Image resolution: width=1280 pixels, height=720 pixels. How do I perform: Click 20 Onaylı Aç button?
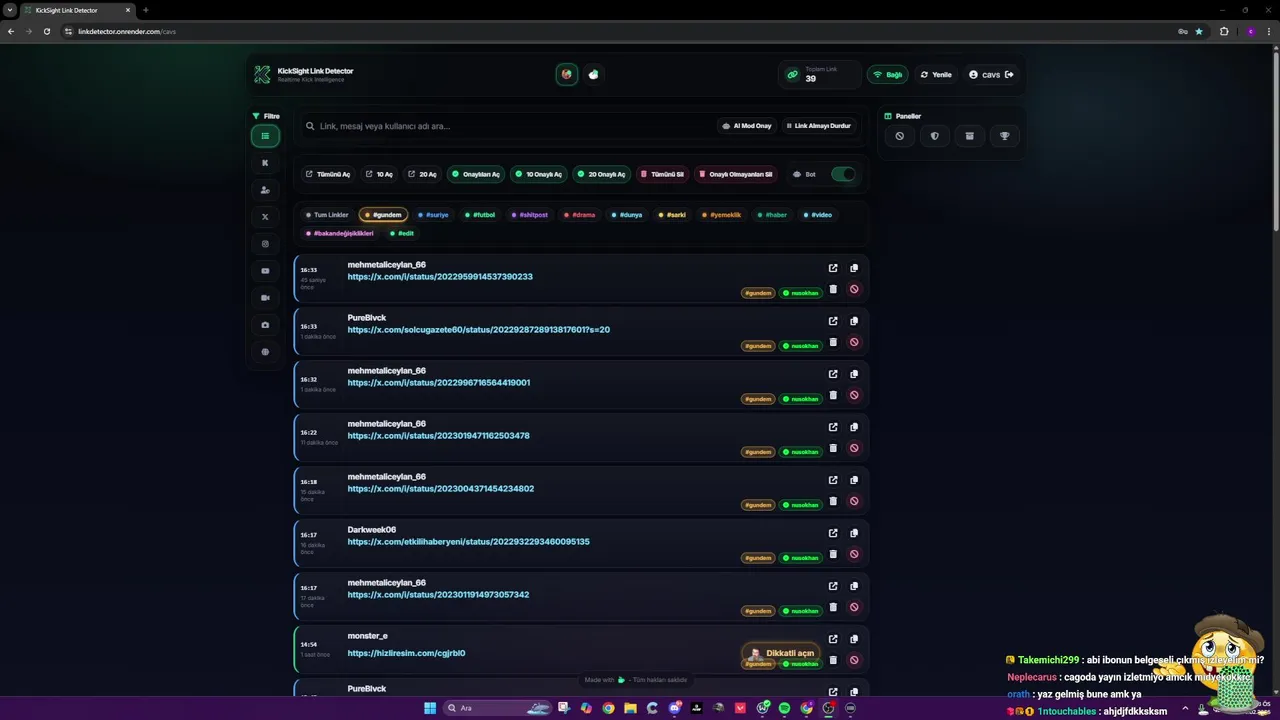601,174
